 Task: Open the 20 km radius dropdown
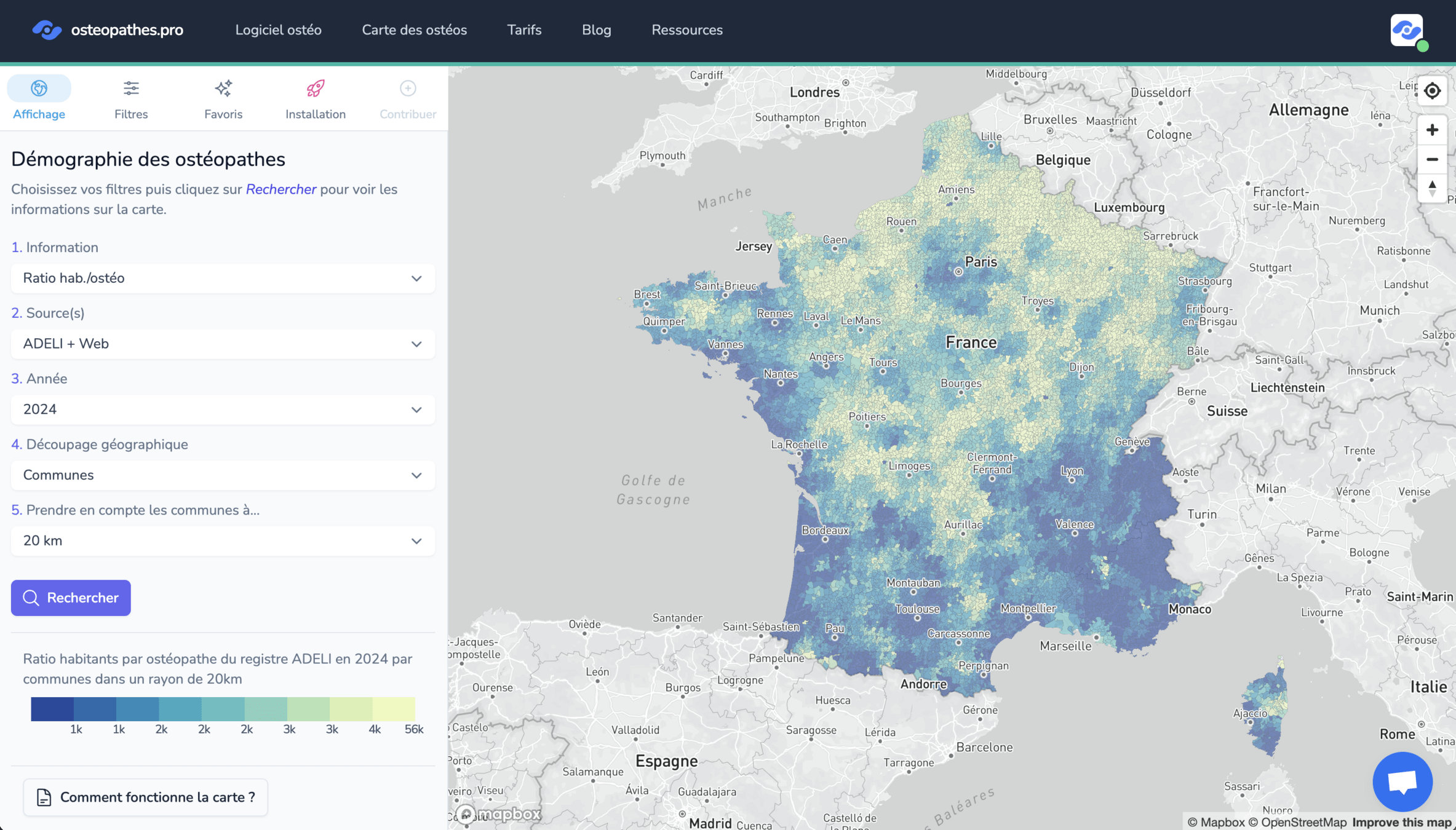(x=223, y=541)
